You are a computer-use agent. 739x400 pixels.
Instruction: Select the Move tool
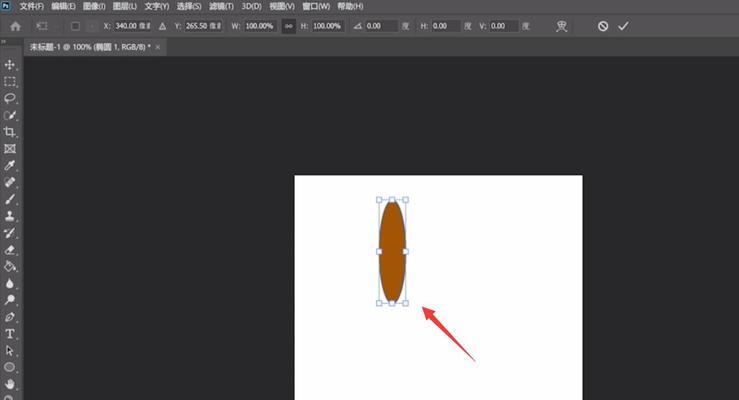(10, 65)
